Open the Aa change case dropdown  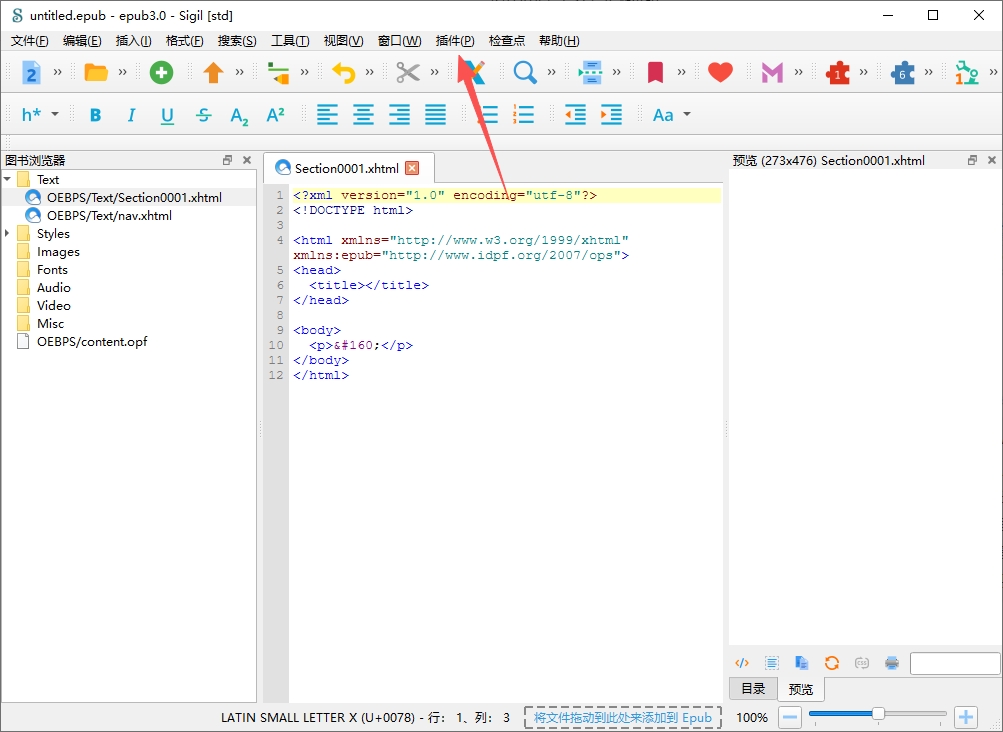(671, 115)
